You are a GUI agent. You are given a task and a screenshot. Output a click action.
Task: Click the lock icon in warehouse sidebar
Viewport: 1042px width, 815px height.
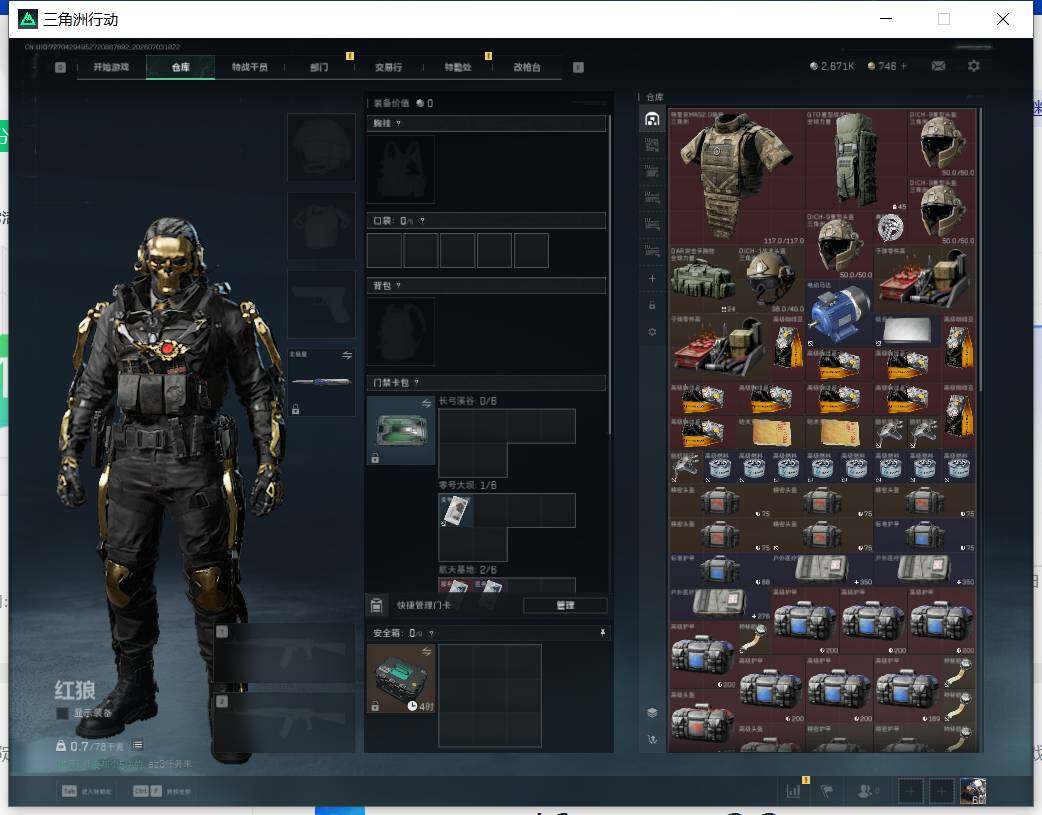(652, 305)
